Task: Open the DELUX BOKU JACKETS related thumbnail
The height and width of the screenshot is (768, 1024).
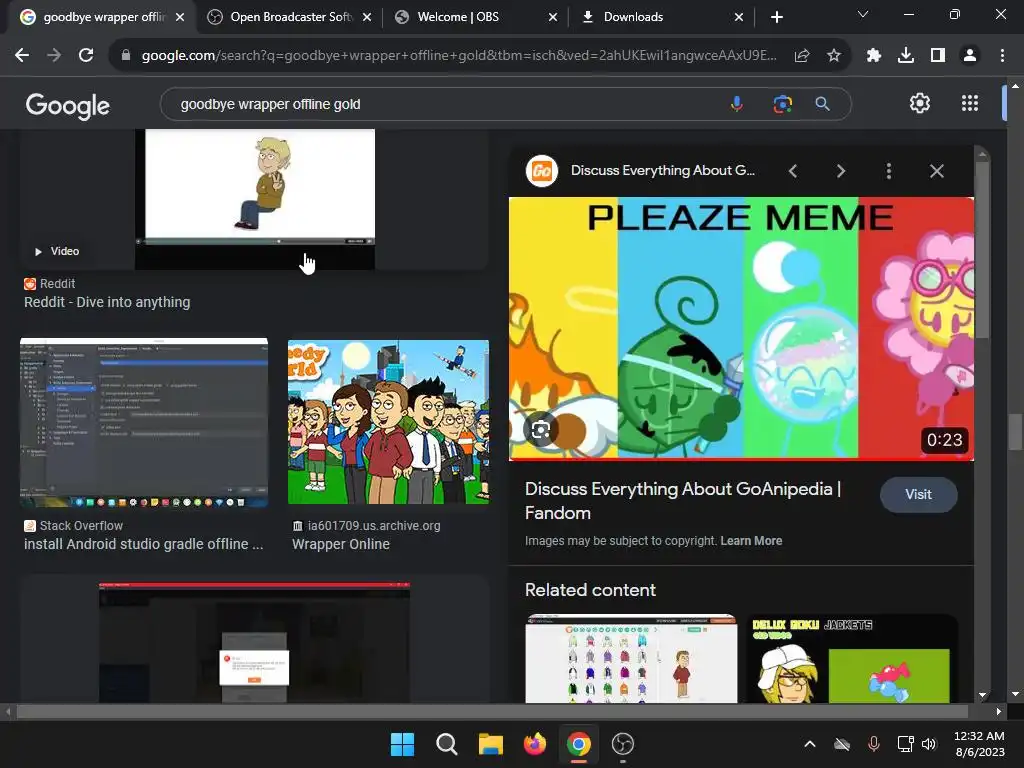Action: point(852,658)
